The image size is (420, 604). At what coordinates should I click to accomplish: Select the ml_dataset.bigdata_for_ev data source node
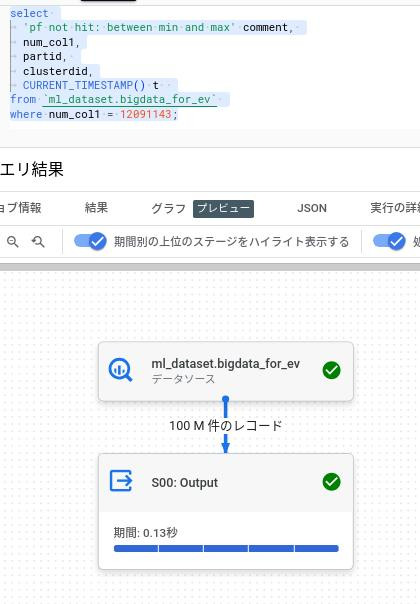(x=226, y=371)
